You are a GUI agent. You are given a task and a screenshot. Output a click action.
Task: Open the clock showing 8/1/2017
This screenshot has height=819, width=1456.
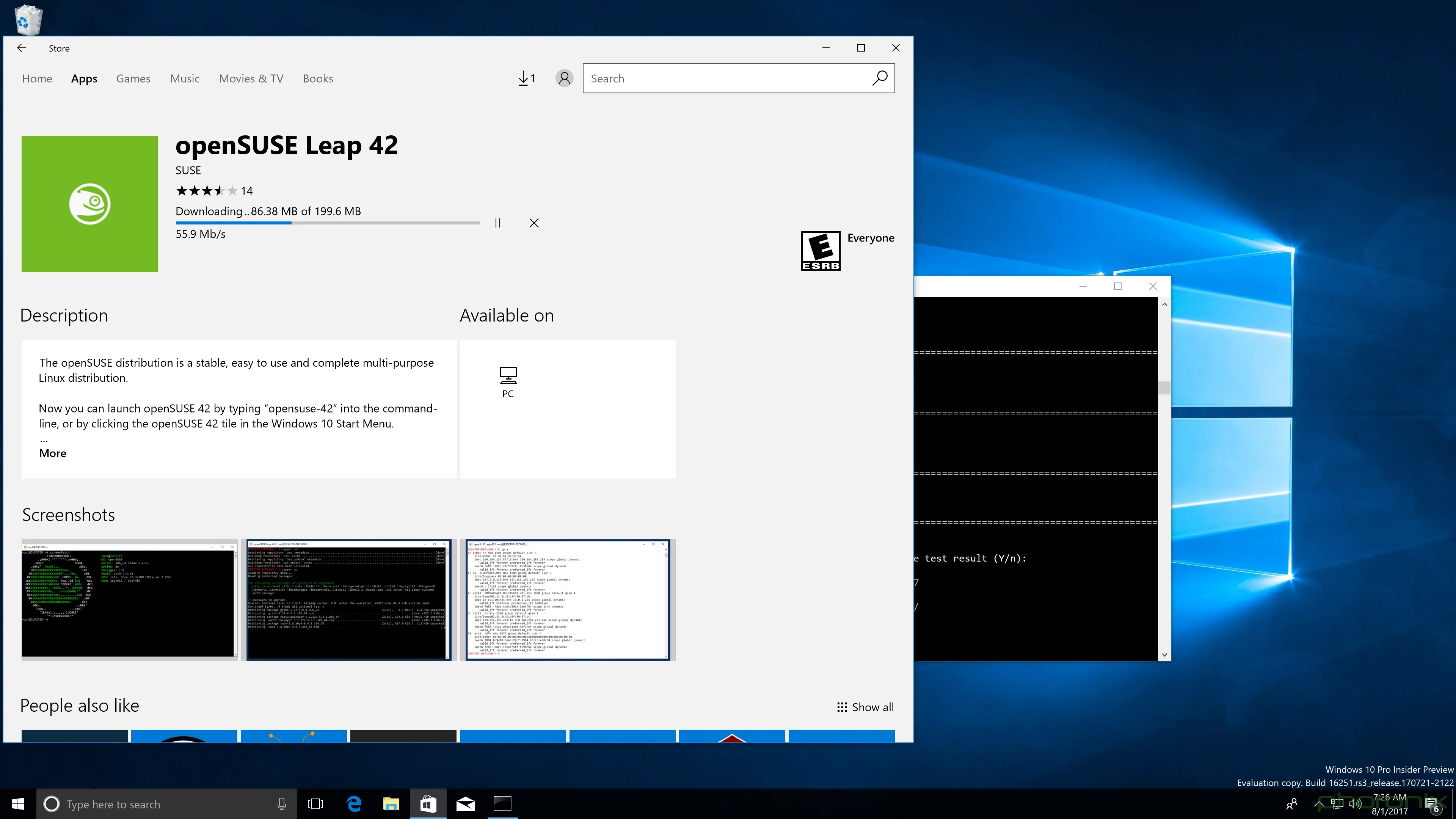[x=1389, y=804]
